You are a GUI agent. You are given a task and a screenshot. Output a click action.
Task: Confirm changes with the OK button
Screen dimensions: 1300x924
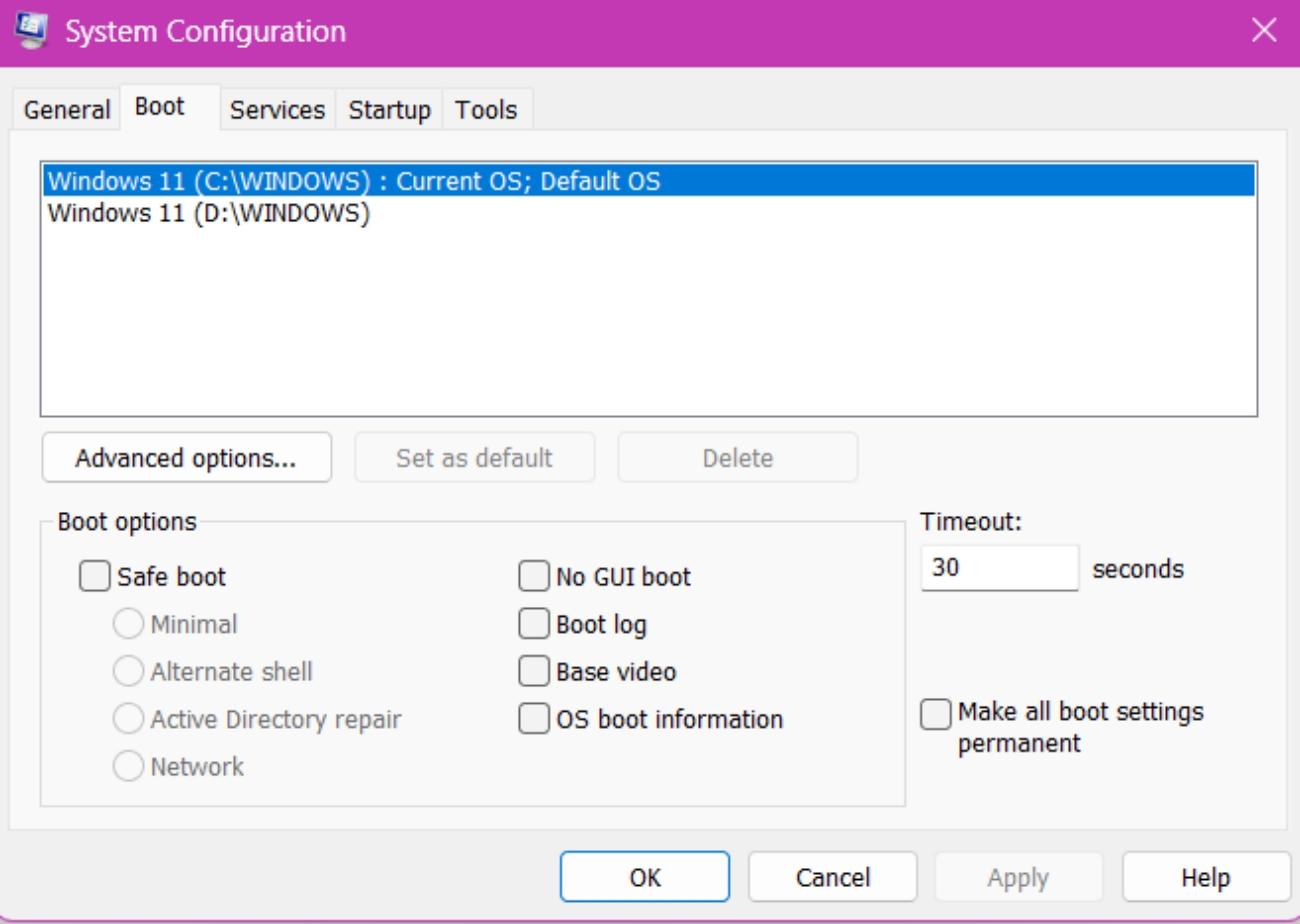tap(645, 877)
